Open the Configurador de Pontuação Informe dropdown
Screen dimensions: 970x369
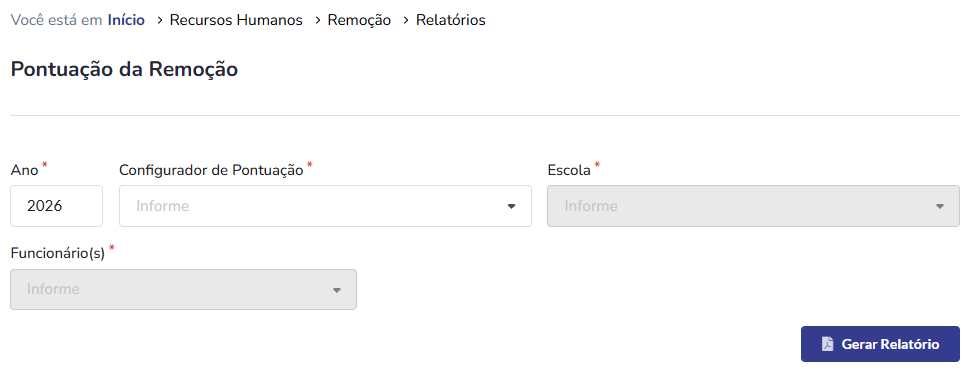(x=325, y=206)
